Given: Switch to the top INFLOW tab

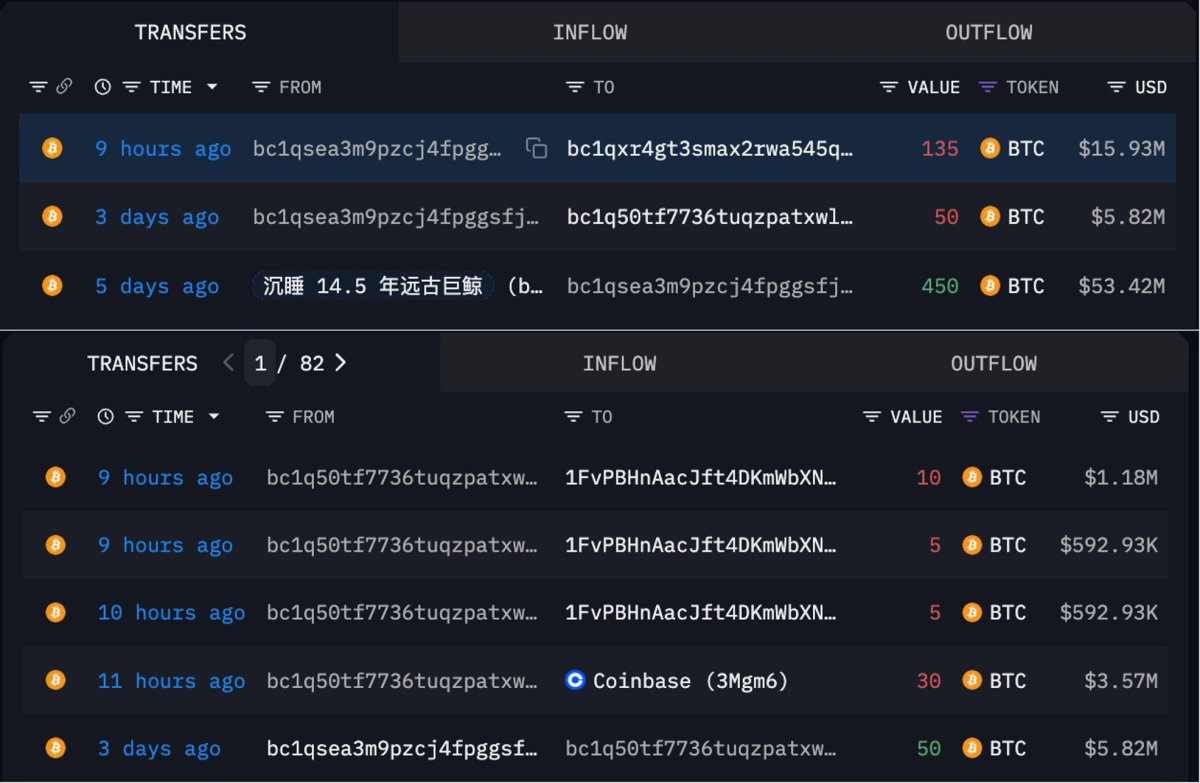Looking at the screenshot, I should [x=590, y=32].
